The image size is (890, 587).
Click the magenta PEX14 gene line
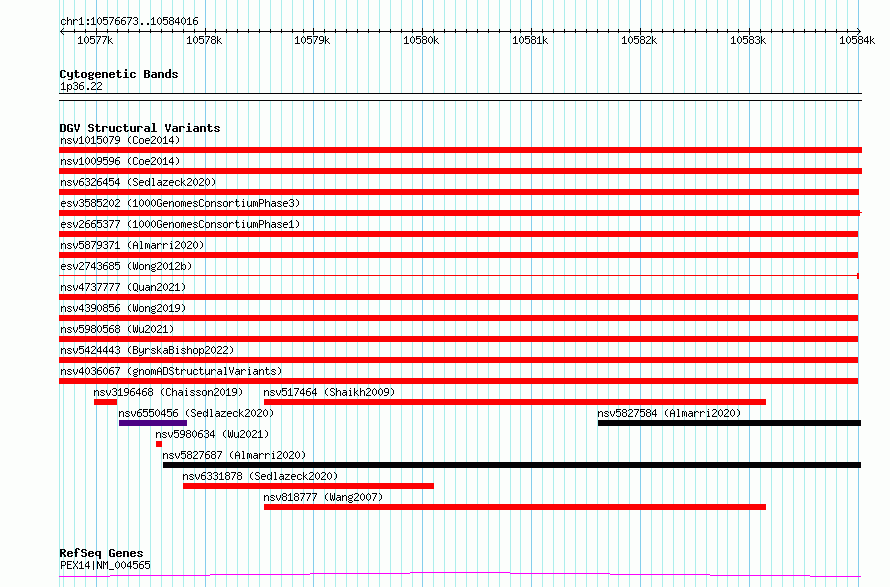pyautogui.click(x=460, y=575)
